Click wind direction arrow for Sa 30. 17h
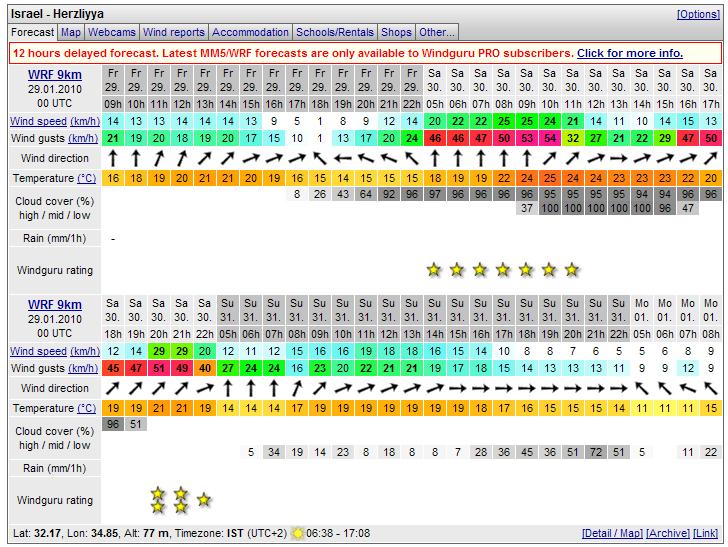The image size is (728, 547). (710, 158)
